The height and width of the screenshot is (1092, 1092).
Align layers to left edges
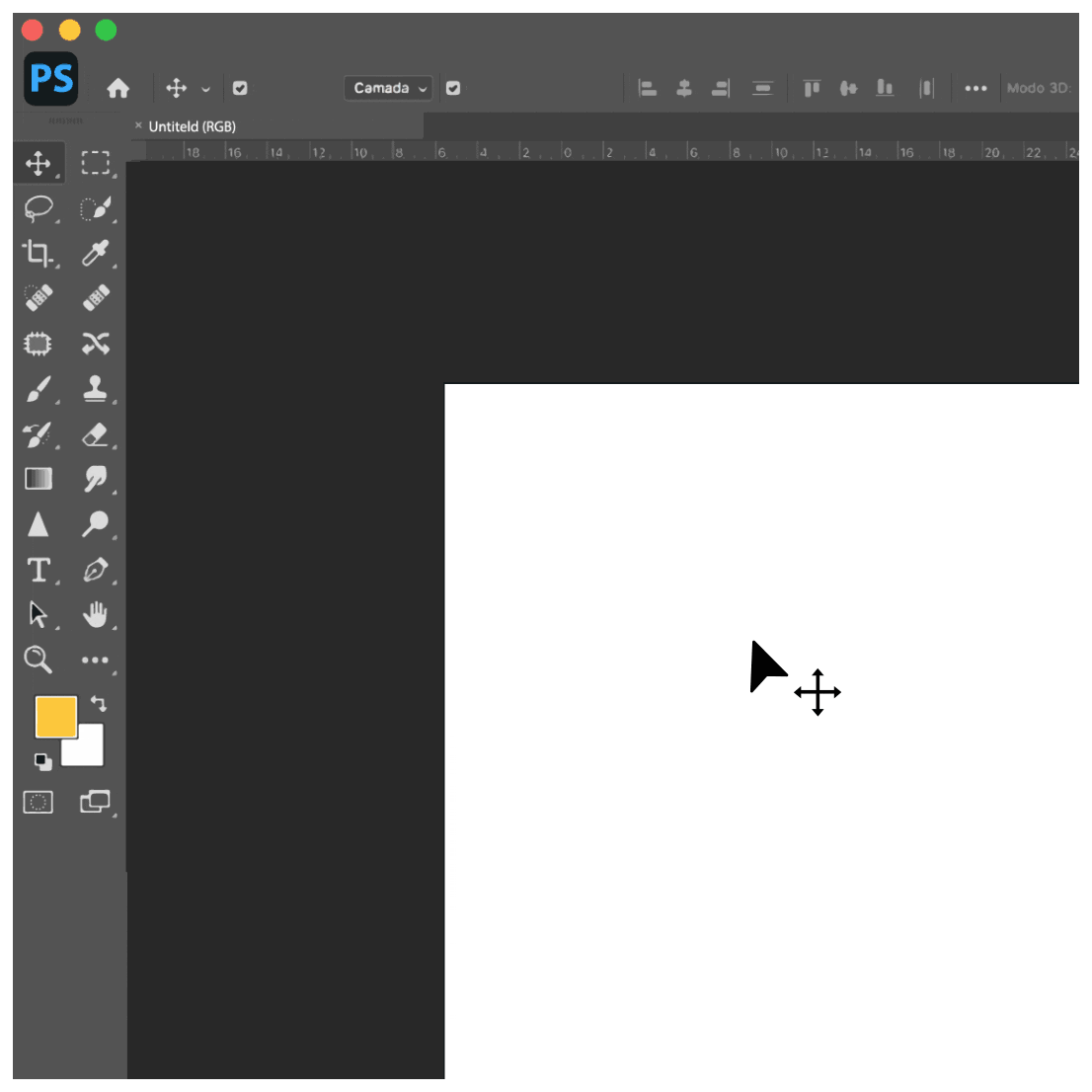pos(649,88)
